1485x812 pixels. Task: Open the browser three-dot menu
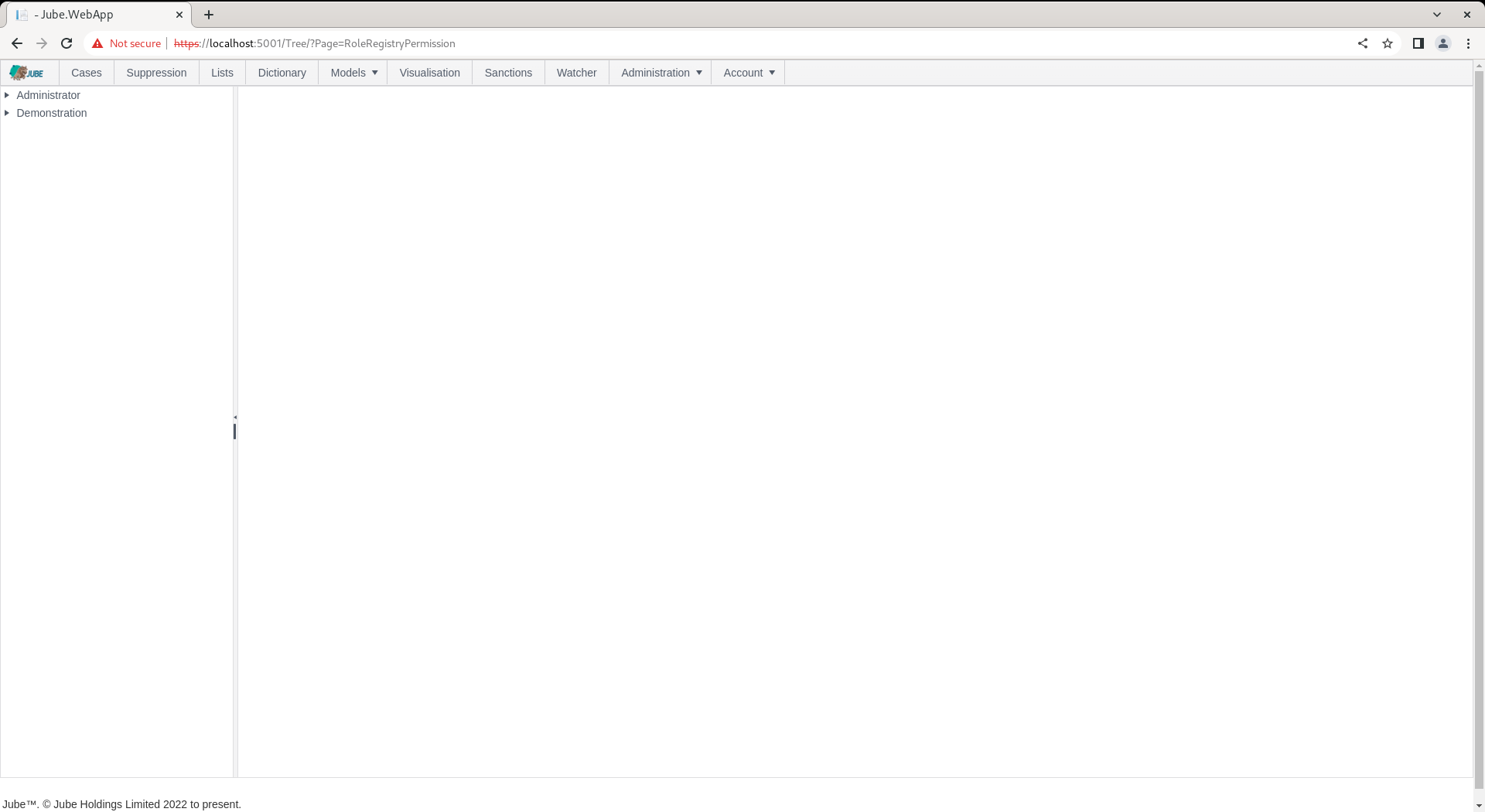1468,43
